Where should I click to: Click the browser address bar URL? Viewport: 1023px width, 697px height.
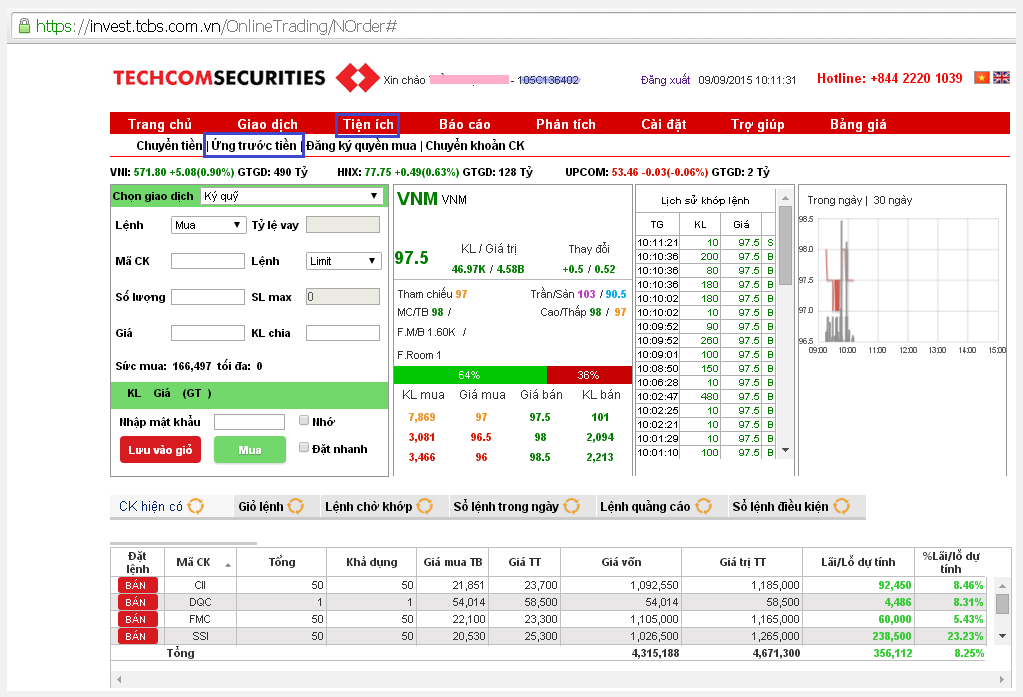[216, 26]
